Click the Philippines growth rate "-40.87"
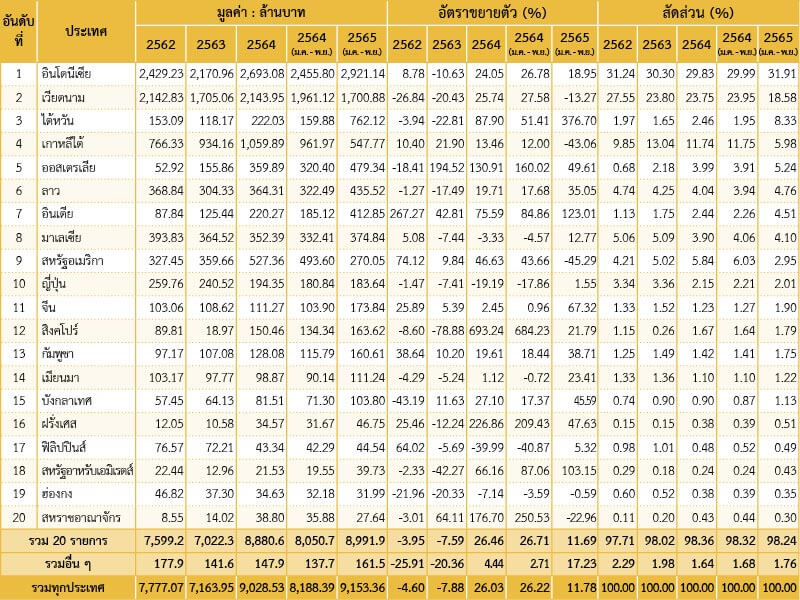The height and width of the screenshot is (600, 800). point(533,447)
